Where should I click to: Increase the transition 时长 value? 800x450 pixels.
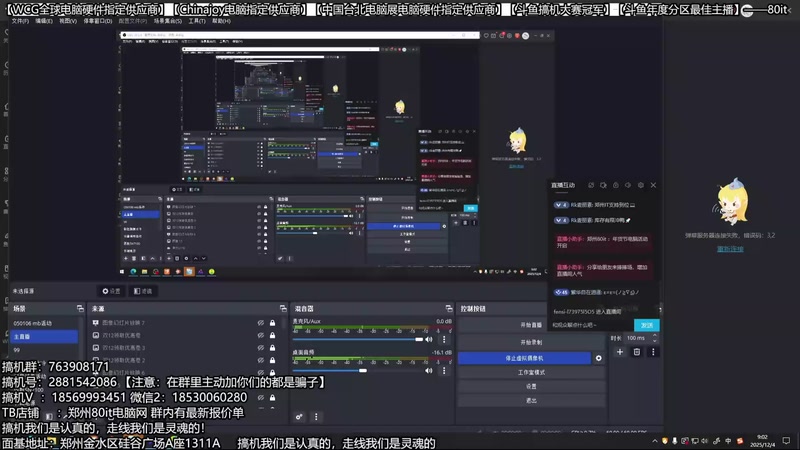coord(655,335)
